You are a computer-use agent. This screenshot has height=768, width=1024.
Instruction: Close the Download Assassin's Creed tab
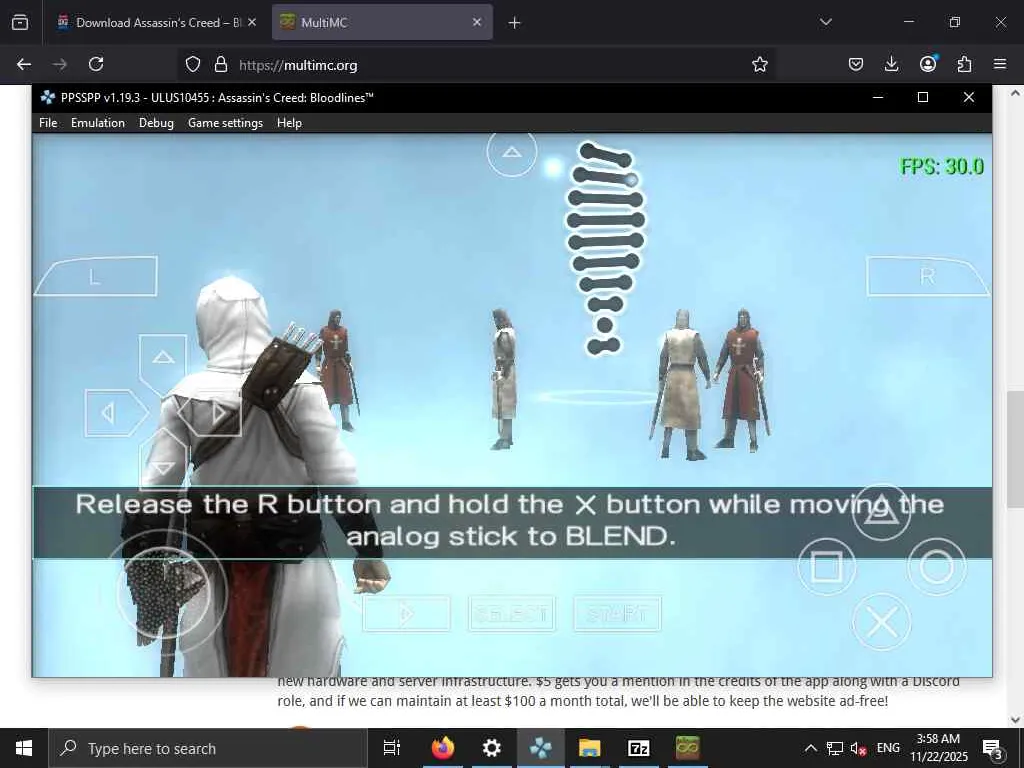(x=252, y=22)
